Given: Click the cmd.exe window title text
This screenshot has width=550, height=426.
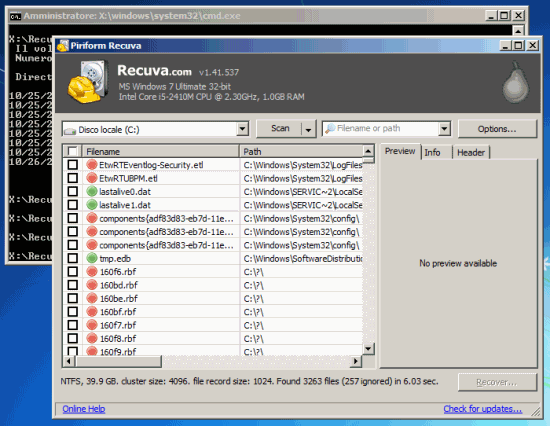Looking at the screenshot, I should point(132,16).
